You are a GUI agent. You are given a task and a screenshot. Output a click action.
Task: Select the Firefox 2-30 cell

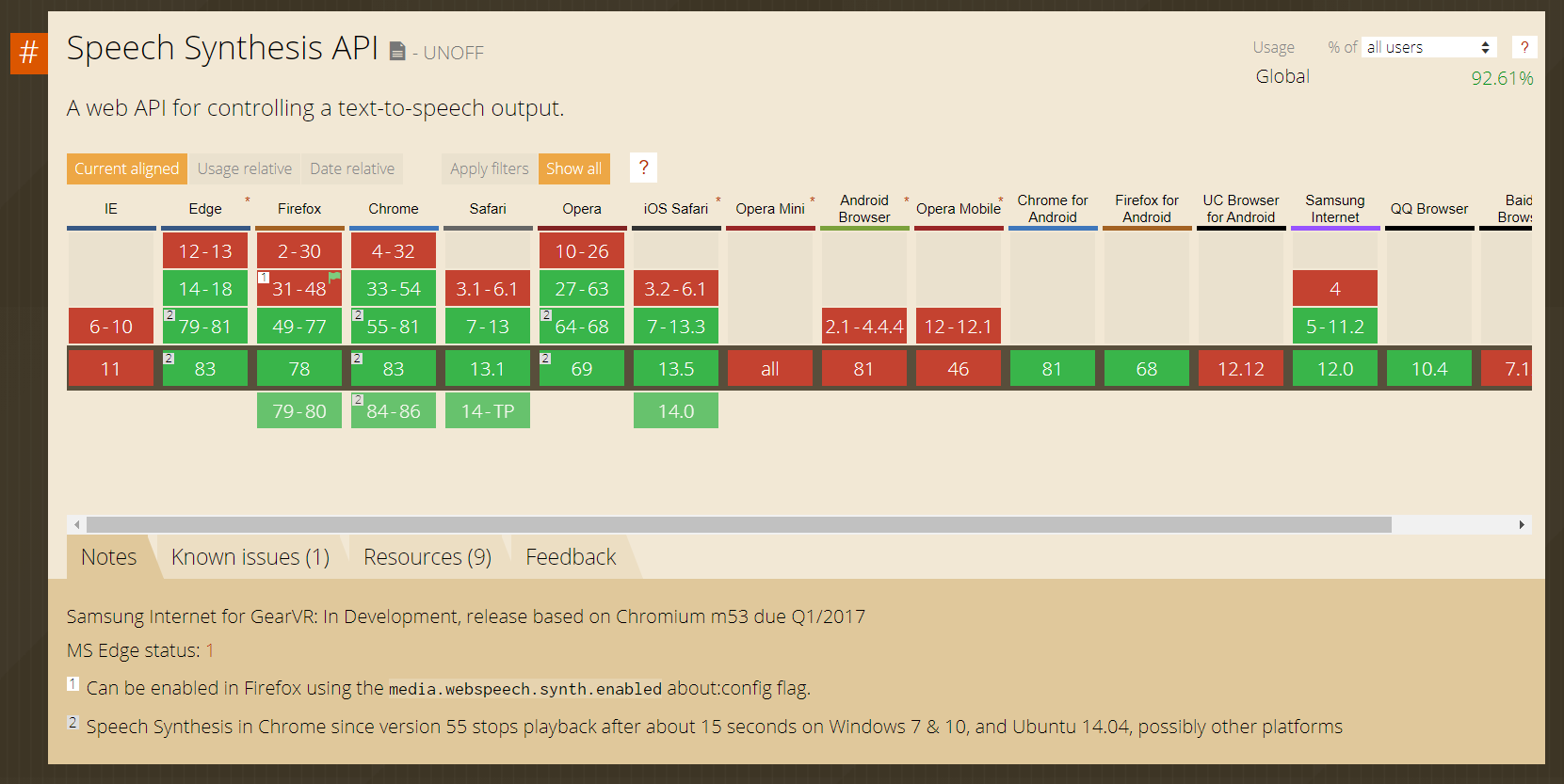[x=299, y=250]
